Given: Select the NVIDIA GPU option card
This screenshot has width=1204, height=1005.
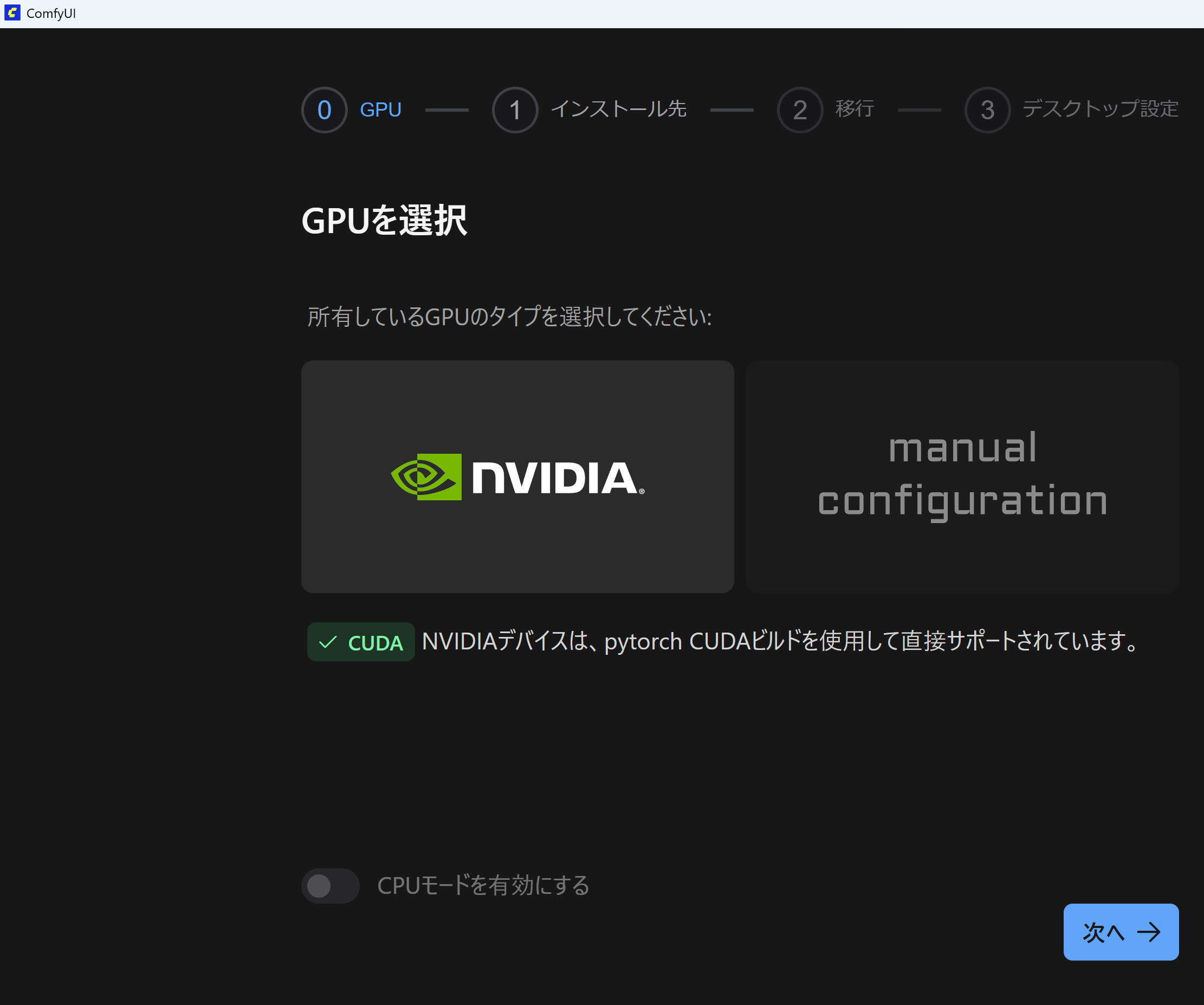Looking at the screenshot, I should (517, 551).
